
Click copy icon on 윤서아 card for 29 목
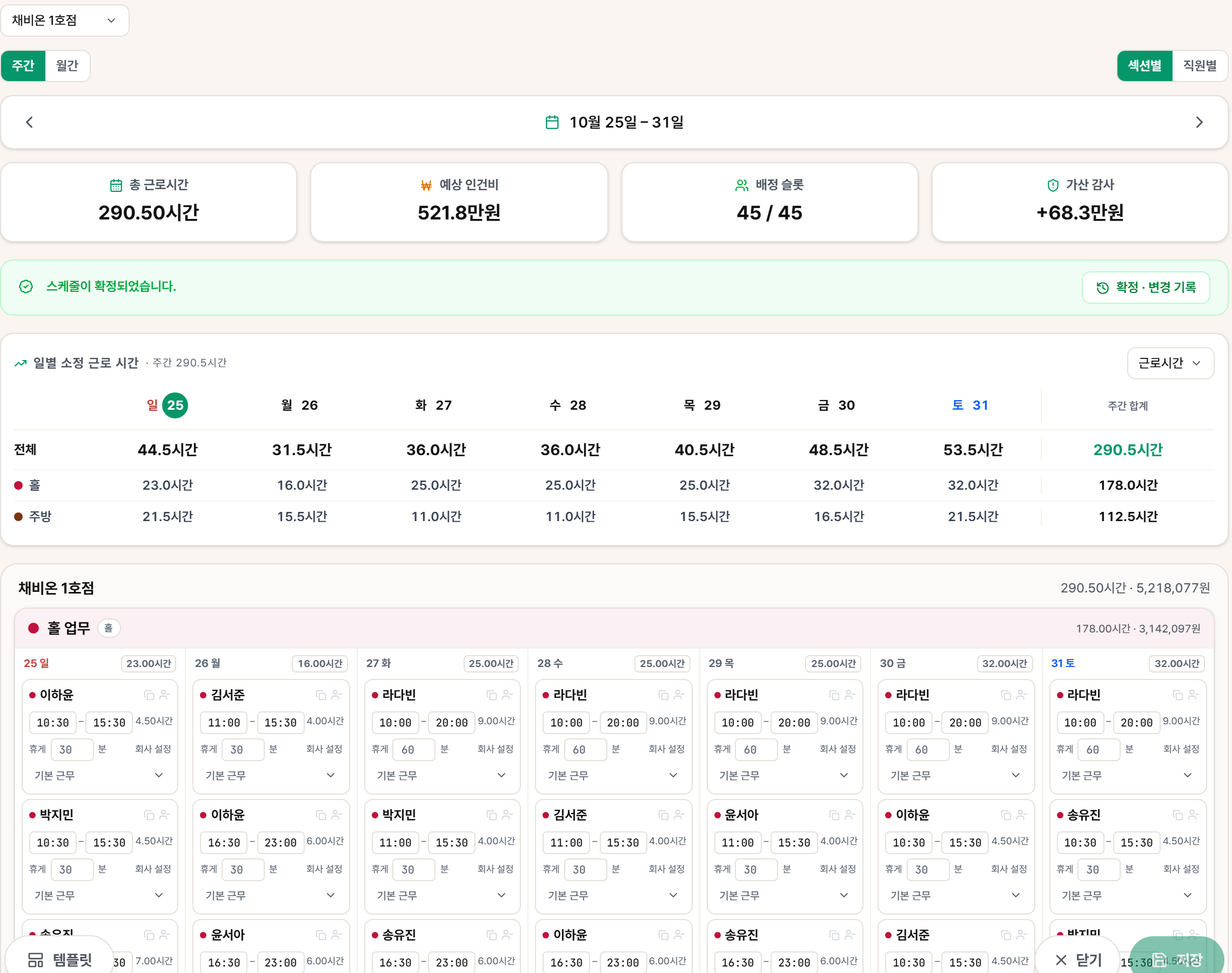tap(835, 815)
